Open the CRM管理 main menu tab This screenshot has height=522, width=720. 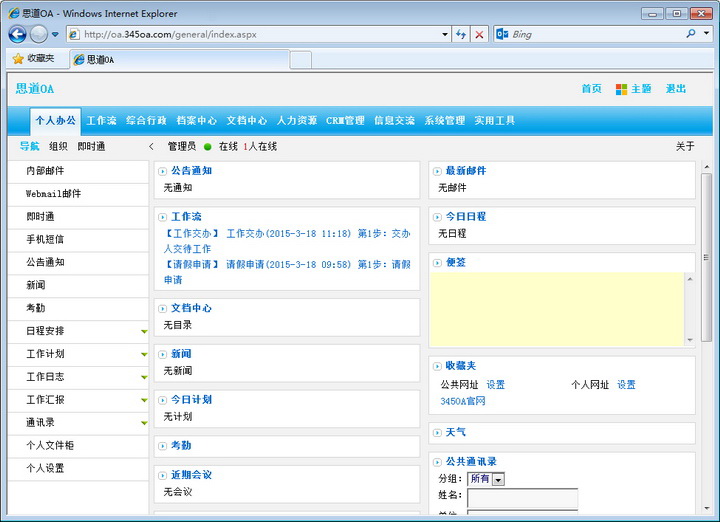[x=345, y=121]
